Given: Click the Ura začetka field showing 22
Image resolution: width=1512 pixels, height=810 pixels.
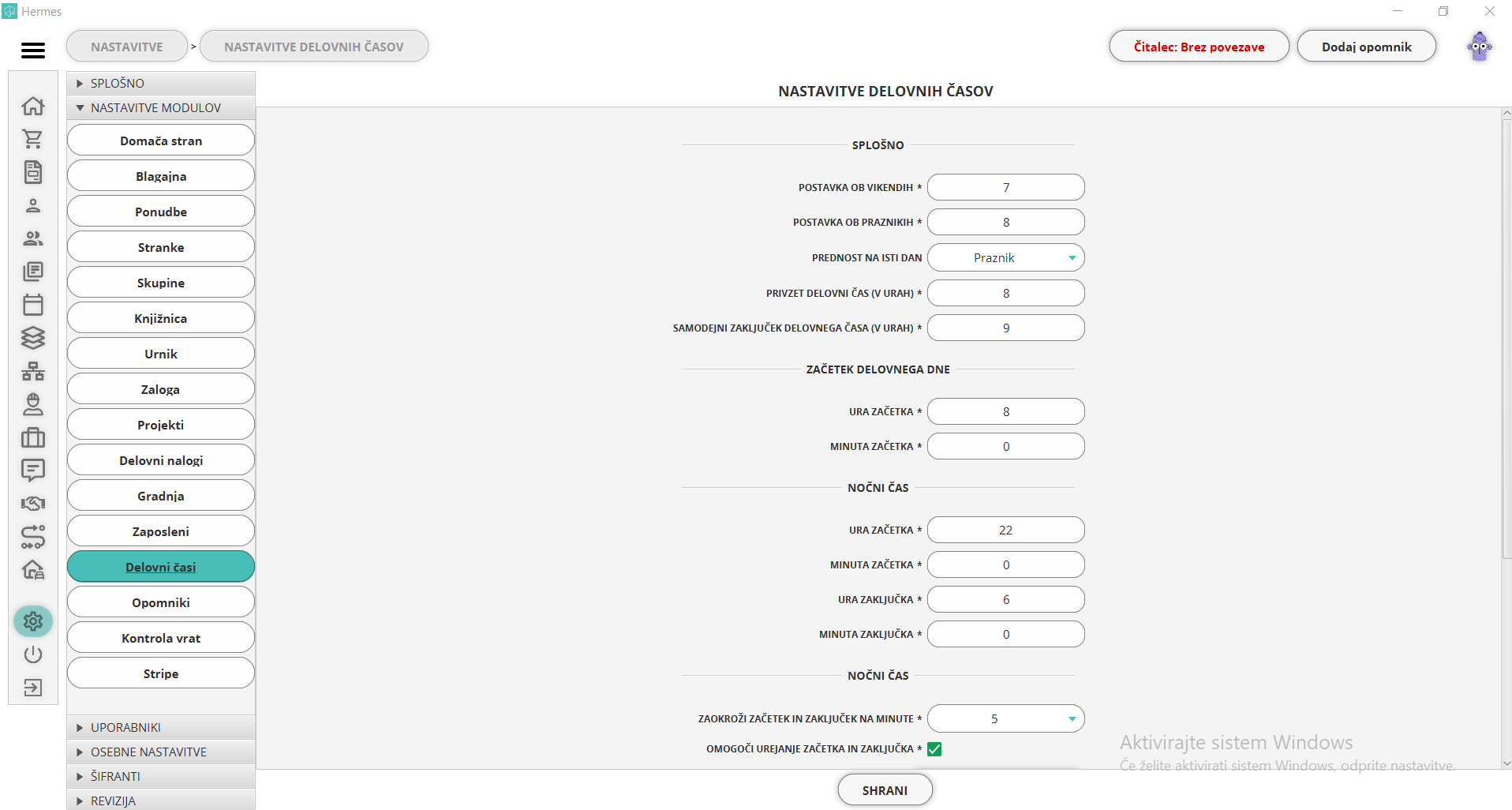Looking at the screenshot, I should [1006, 530].
